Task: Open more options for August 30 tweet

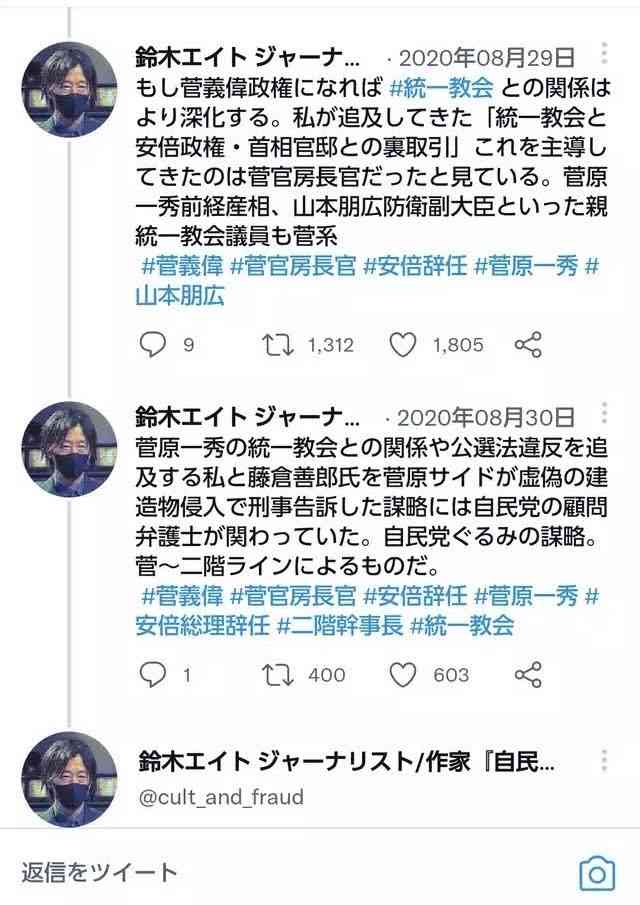Action: (x=603, y=413)
